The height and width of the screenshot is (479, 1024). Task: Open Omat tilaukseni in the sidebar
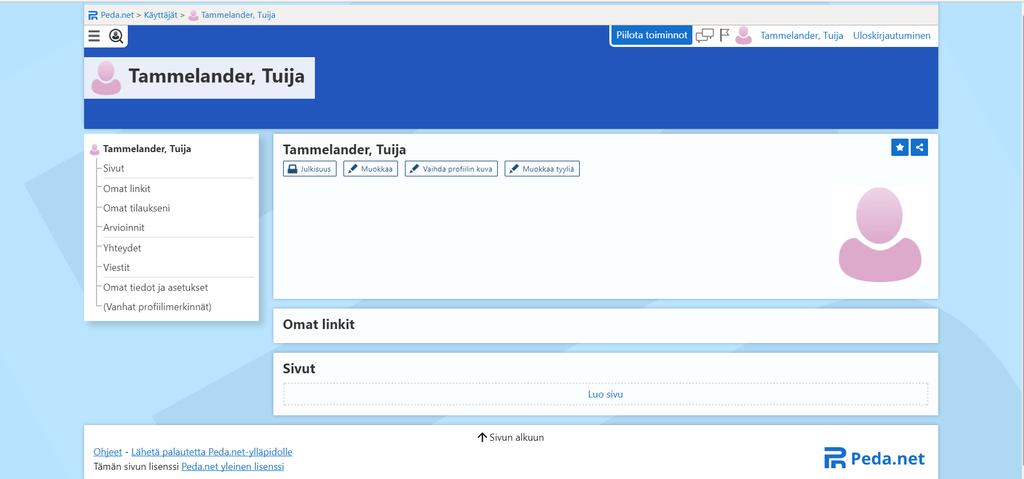[136, 208]
